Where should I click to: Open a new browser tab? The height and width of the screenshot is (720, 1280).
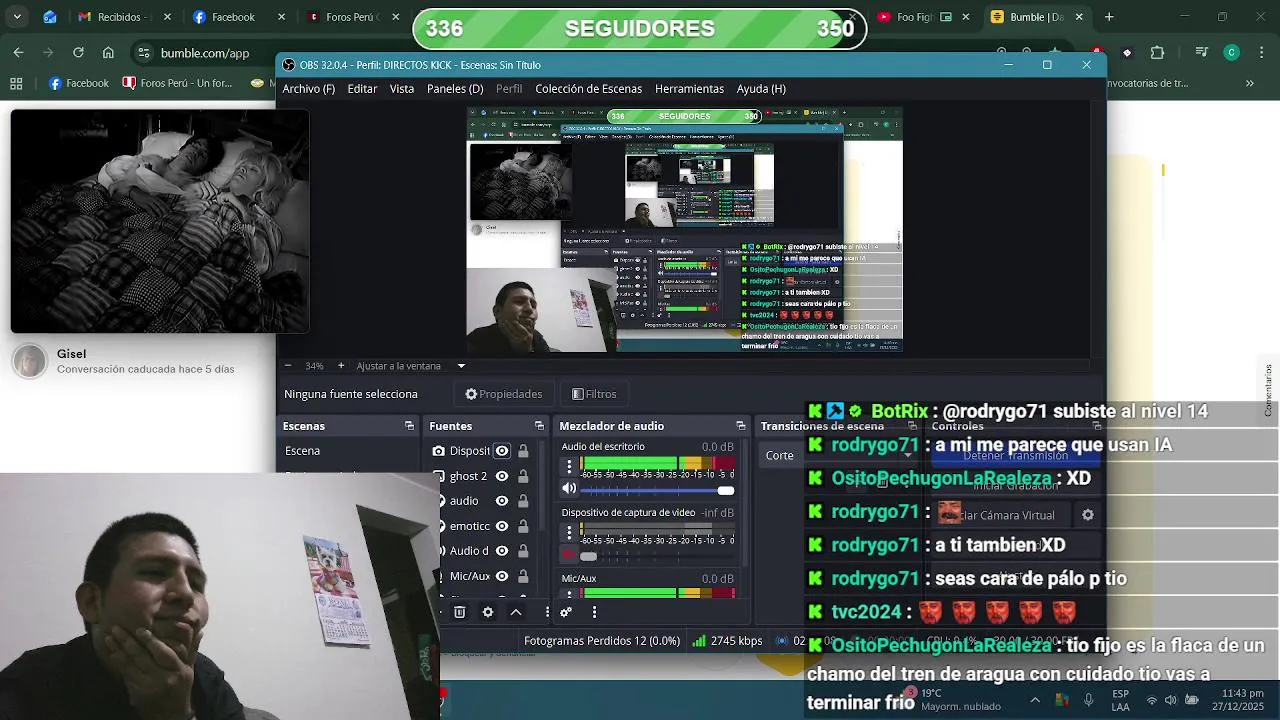pos(1108,17)
